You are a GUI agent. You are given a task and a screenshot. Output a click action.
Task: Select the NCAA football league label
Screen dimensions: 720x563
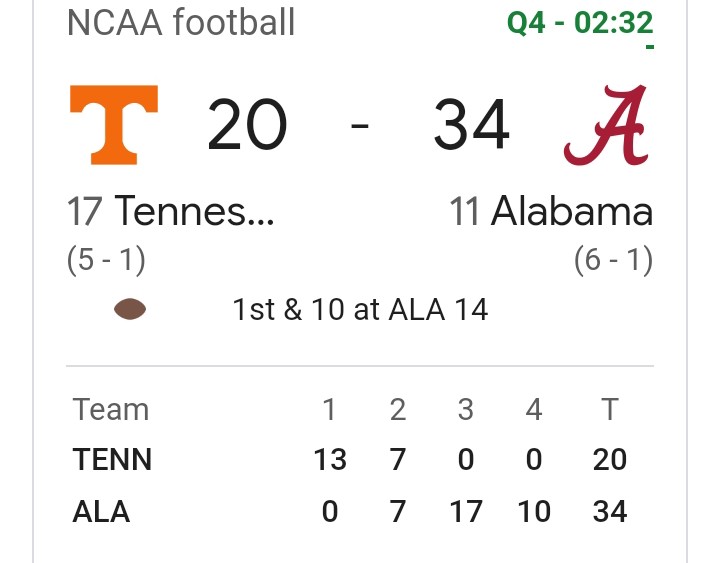pos(181,22)
